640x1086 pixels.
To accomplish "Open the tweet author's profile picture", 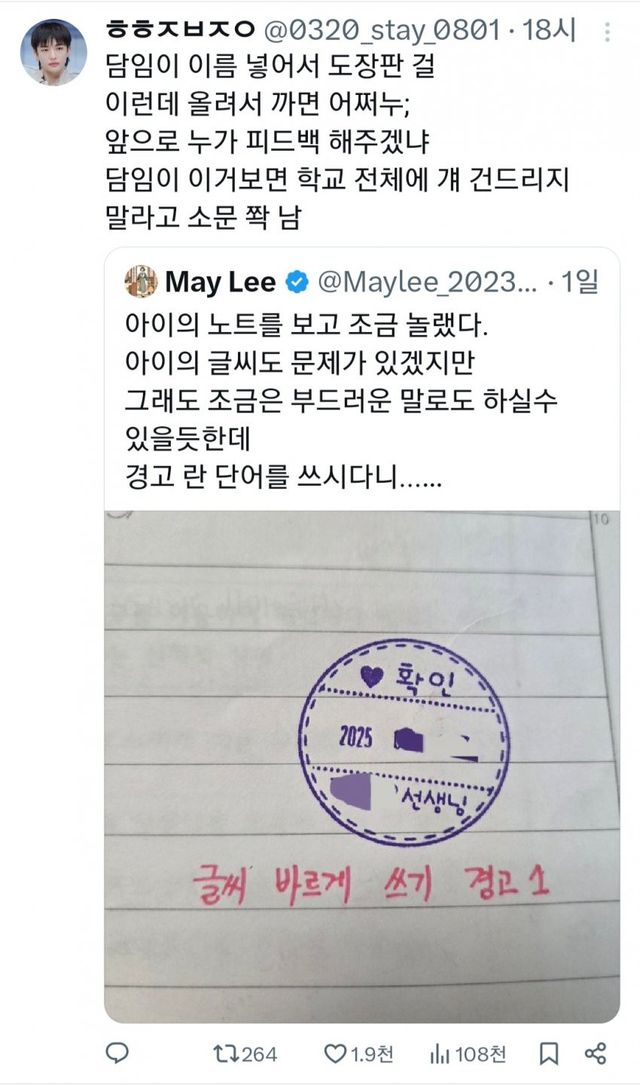I will [53, 52].
